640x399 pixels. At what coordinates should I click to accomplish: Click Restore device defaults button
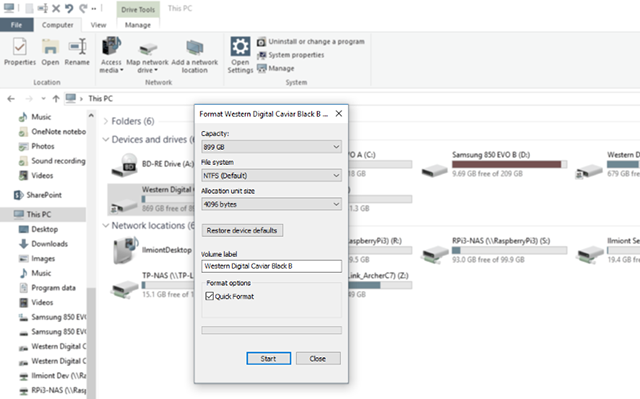click(242, 231)
